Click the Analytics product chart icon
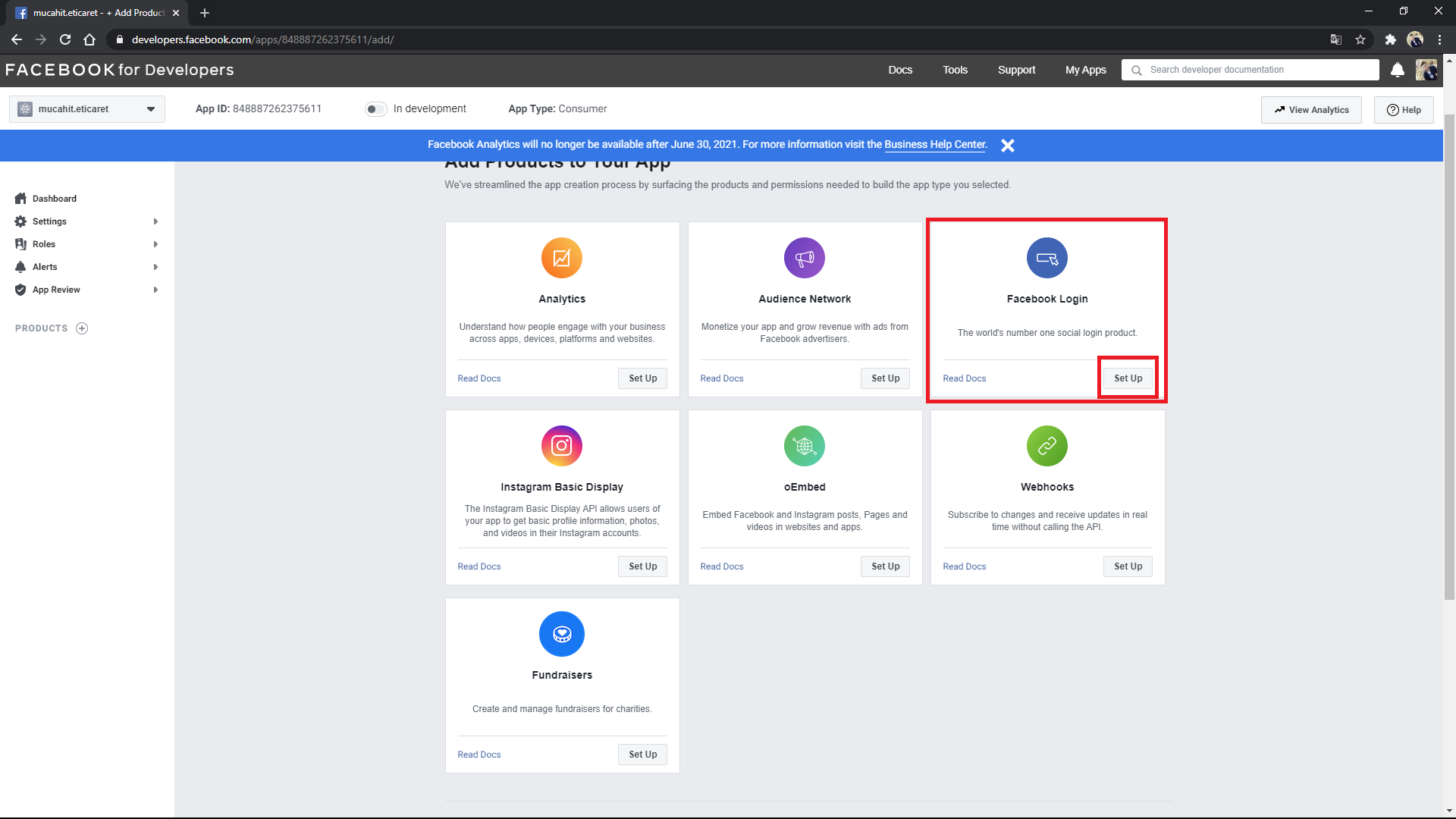1456x819 pixels. coord(562,258)
